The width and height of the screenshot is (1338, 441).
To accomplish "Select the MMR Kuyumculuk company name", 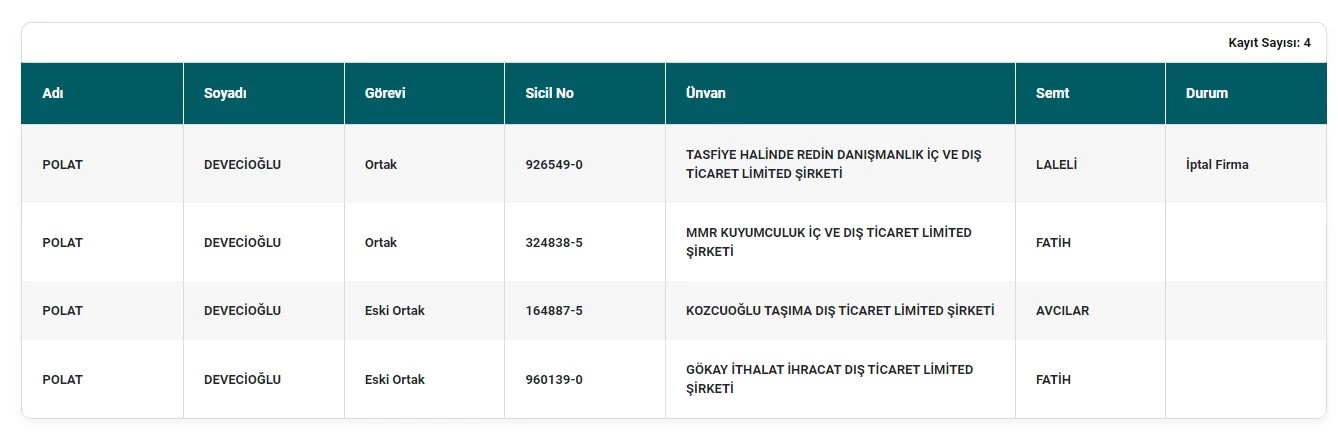I will click(x=828, y=242).
